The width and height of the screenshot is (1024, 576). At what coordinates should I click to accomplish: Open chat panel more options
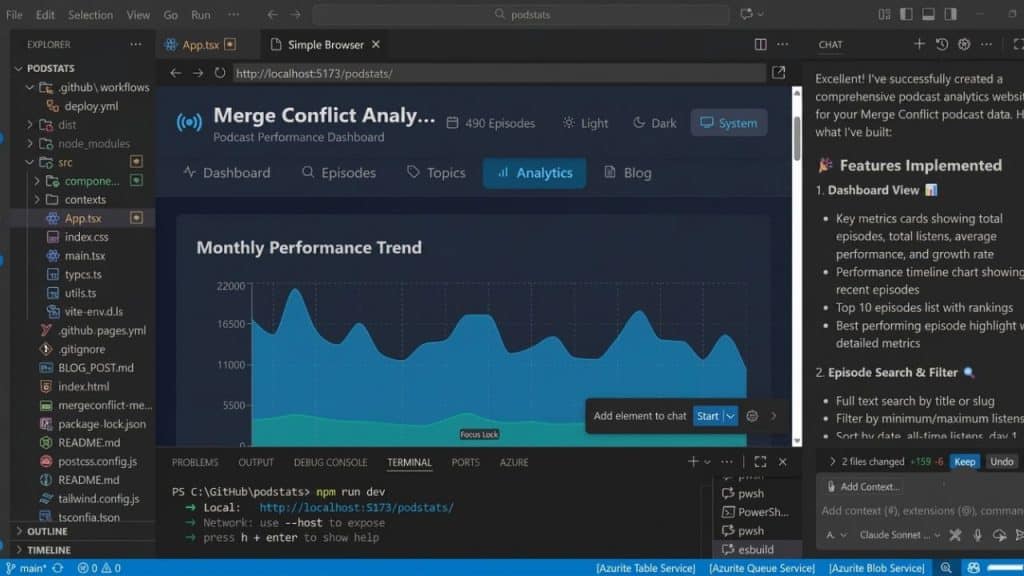click(986, 44)
